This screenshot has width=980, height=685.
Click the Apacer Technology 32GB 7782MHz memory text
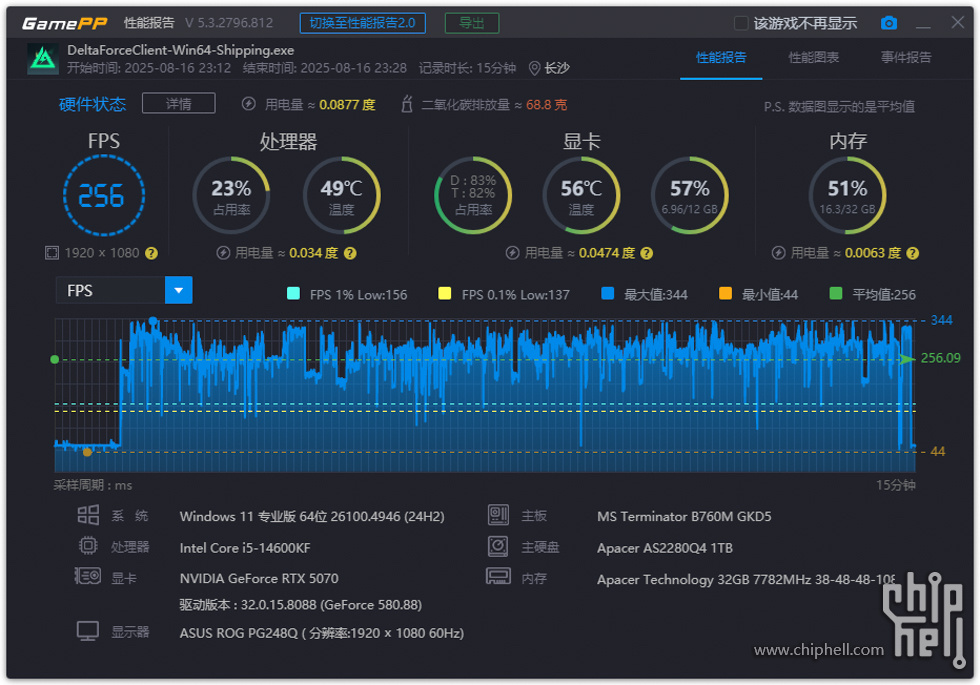click(746, 580)
